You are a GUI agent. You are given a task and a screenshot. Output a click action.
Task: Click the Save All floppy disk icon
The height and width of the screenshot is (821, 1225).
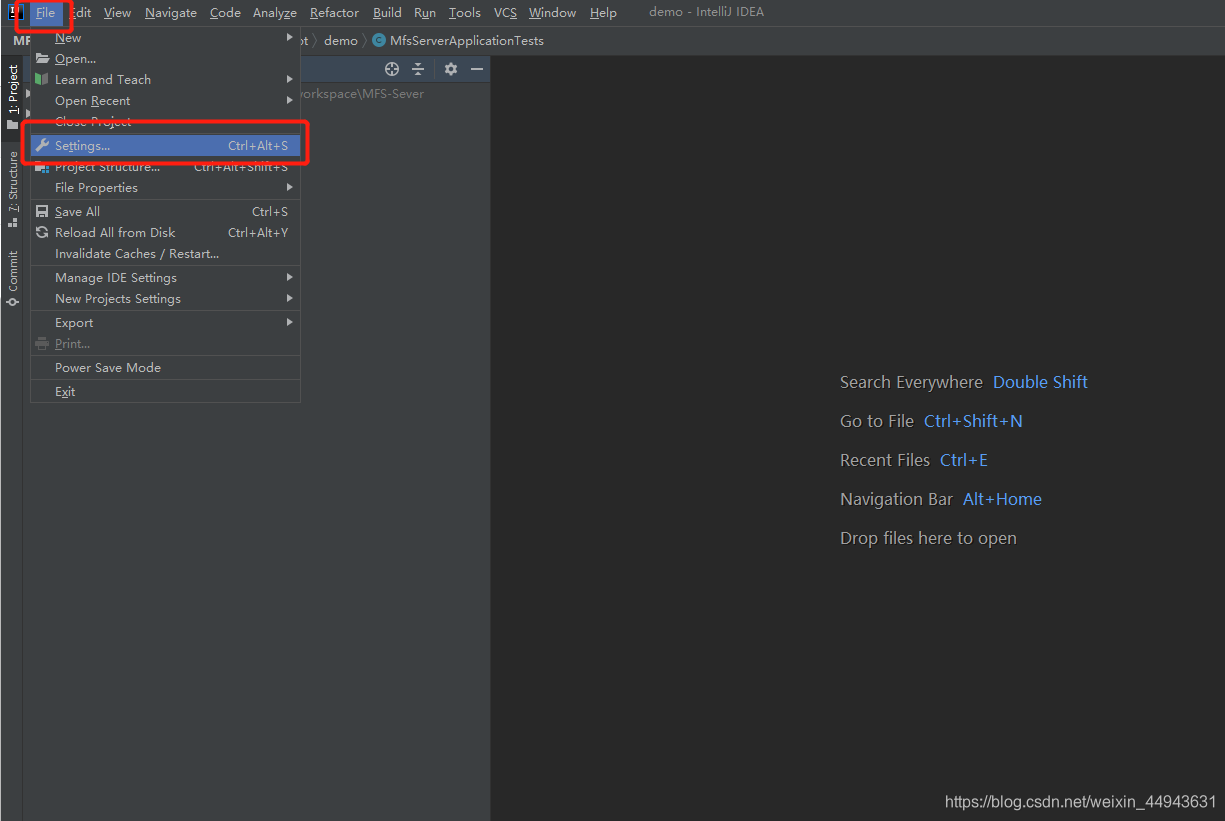42,212
